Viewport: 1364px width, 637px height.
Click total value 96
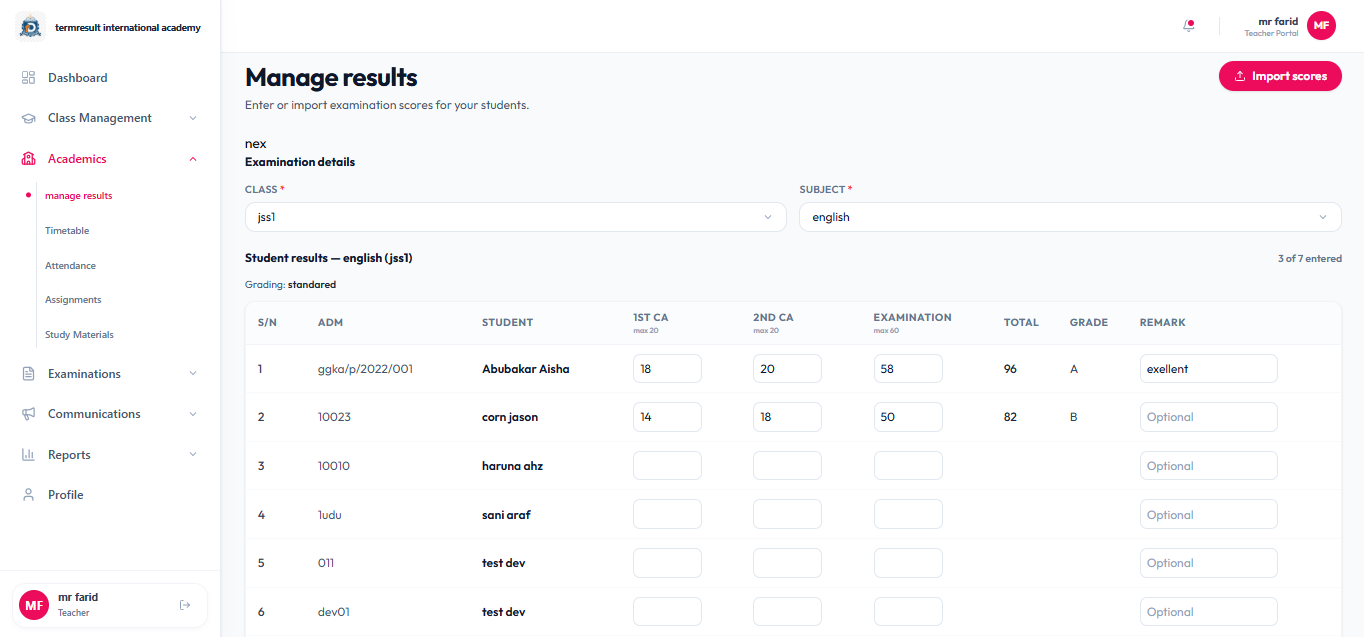1010,369
